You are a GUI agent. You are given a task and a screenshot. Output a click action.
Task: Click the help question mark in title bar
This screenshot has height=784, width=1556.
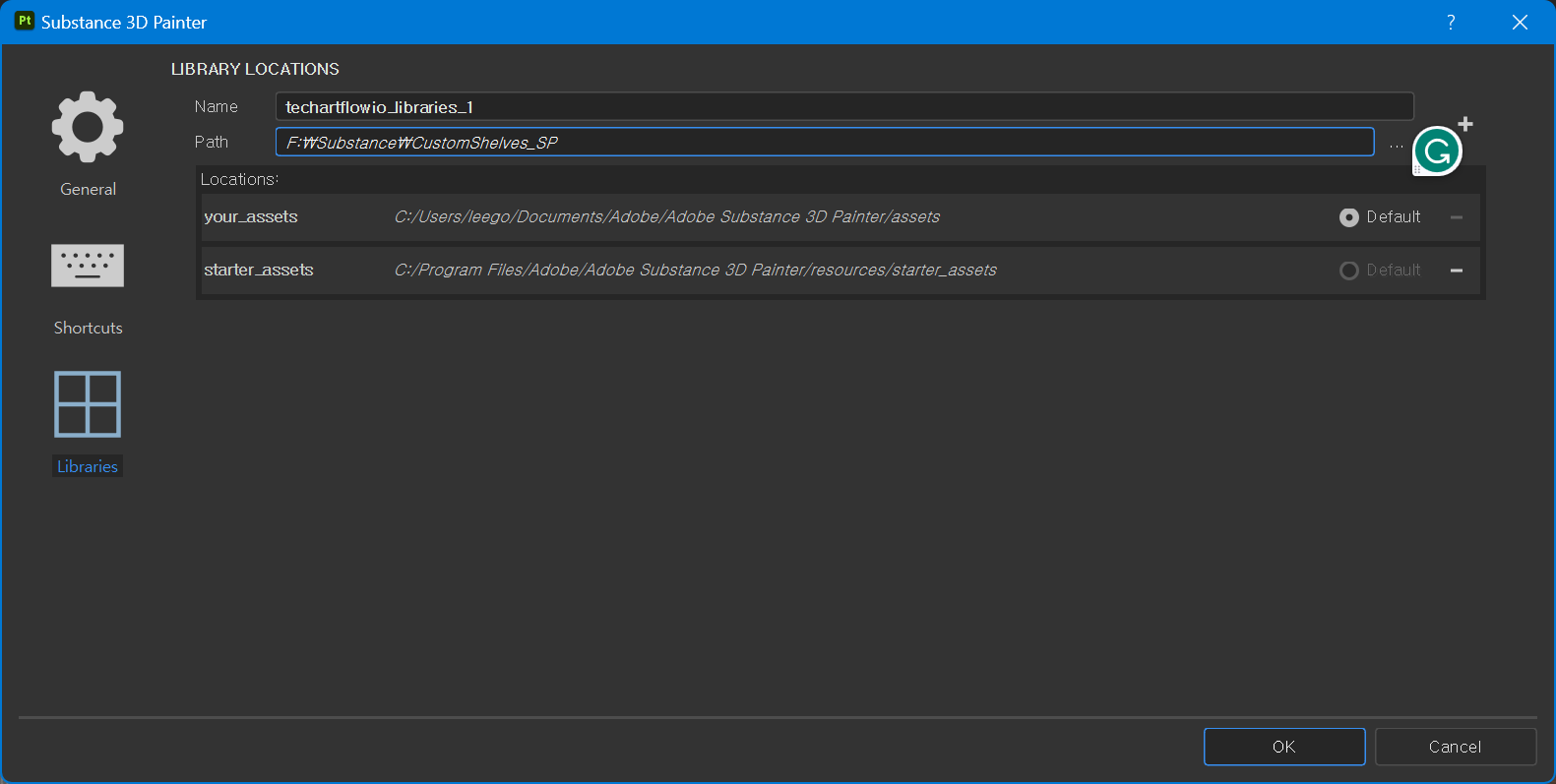click(1451, 22)
